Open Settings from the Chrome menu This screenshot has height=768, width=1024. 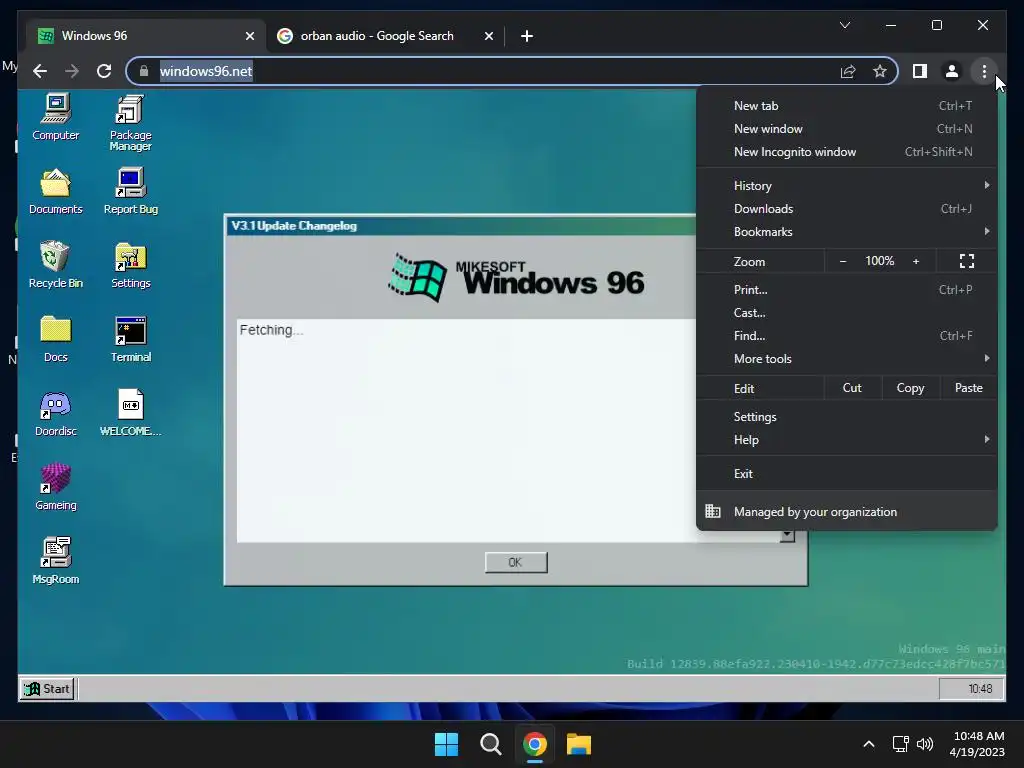click(846, 417)
